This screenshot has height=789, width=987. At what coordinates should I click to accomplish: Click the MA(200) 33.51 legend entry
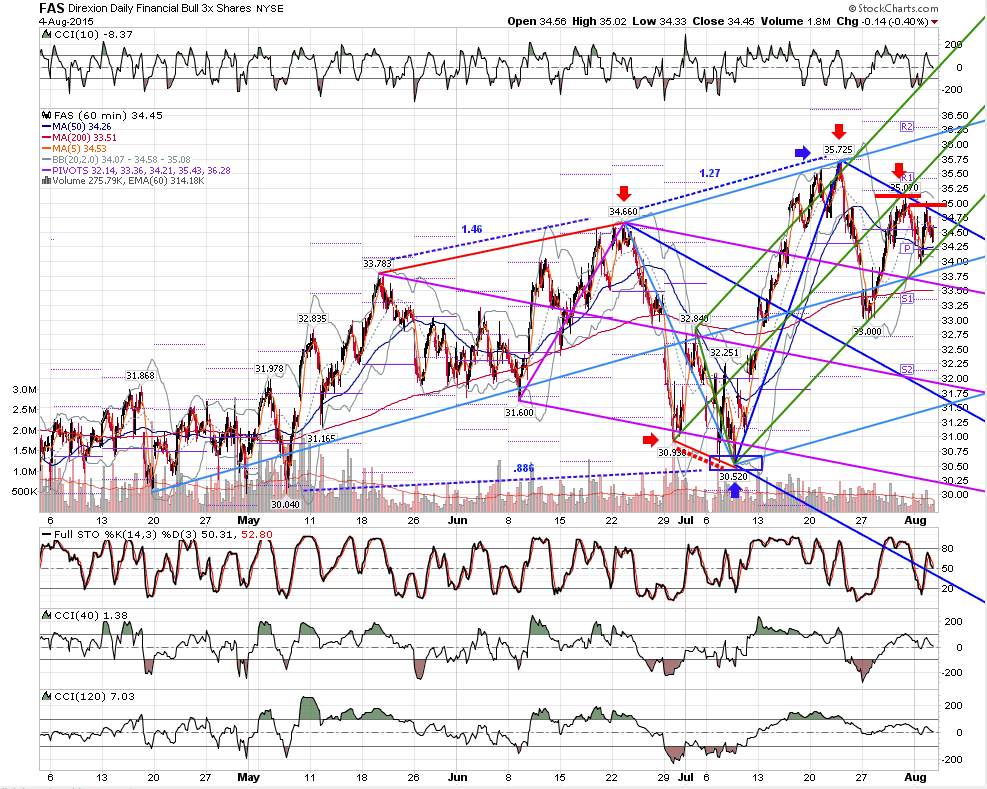pos(79,137)
